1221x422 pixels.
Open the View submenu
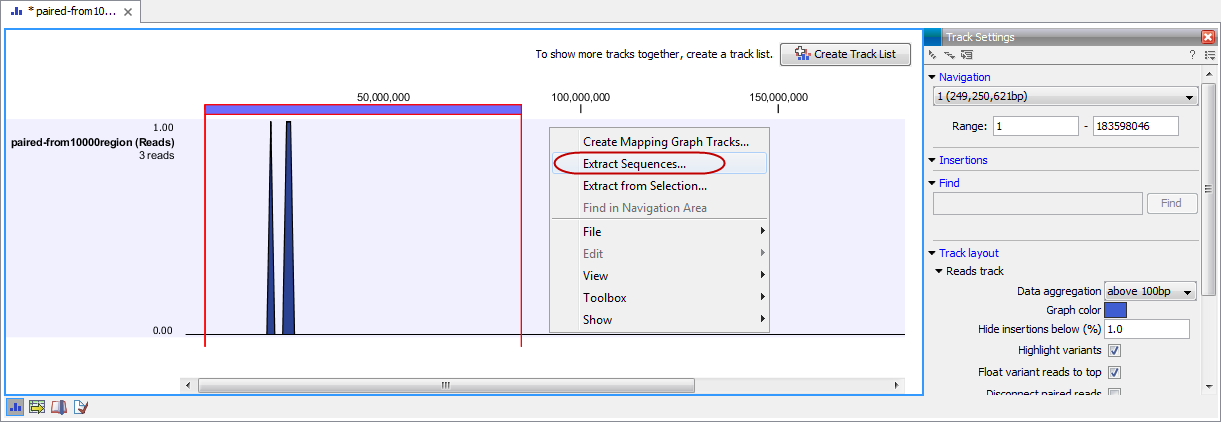point(659,276)
